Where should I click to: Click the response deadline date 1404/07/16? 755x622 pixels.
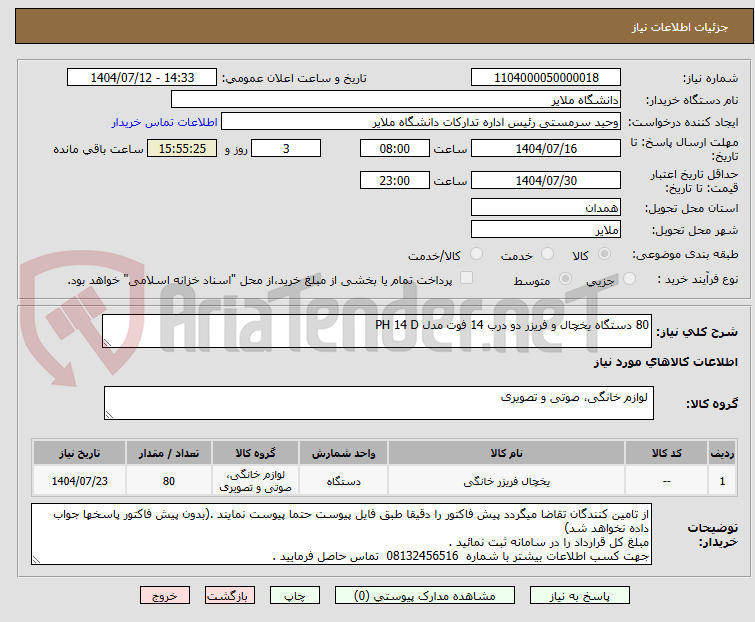546,148
